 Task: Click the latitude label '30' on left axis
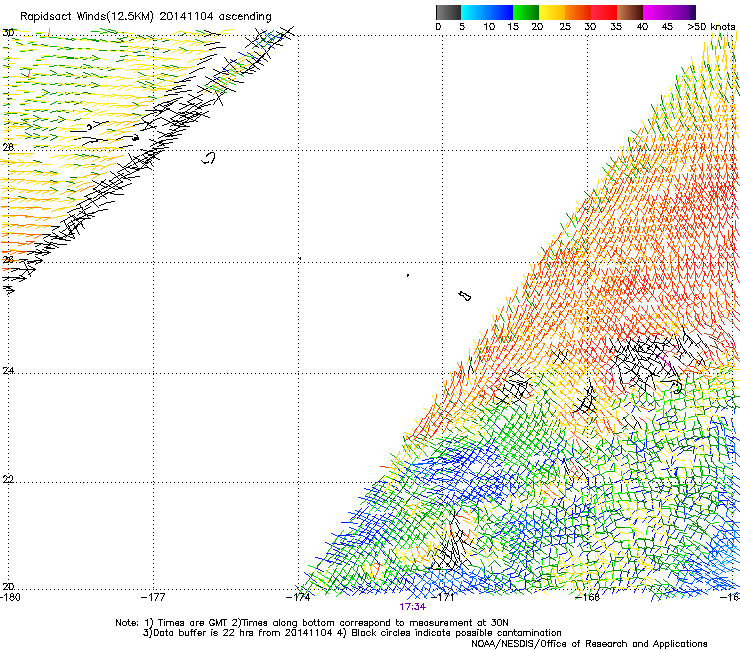(x=8, y=33)
